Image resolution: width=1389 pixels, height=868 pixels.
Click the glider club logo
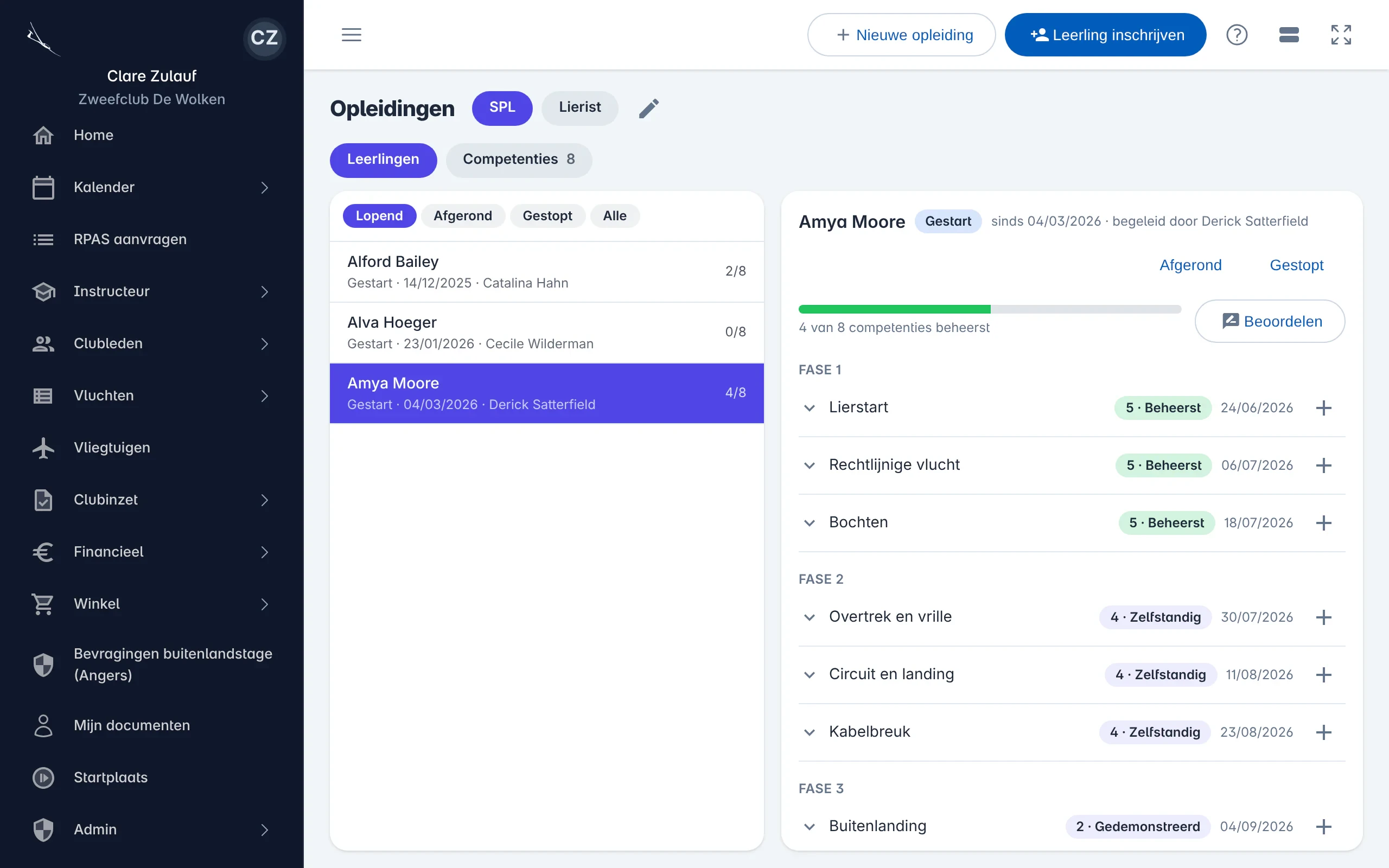coord(43,39)
